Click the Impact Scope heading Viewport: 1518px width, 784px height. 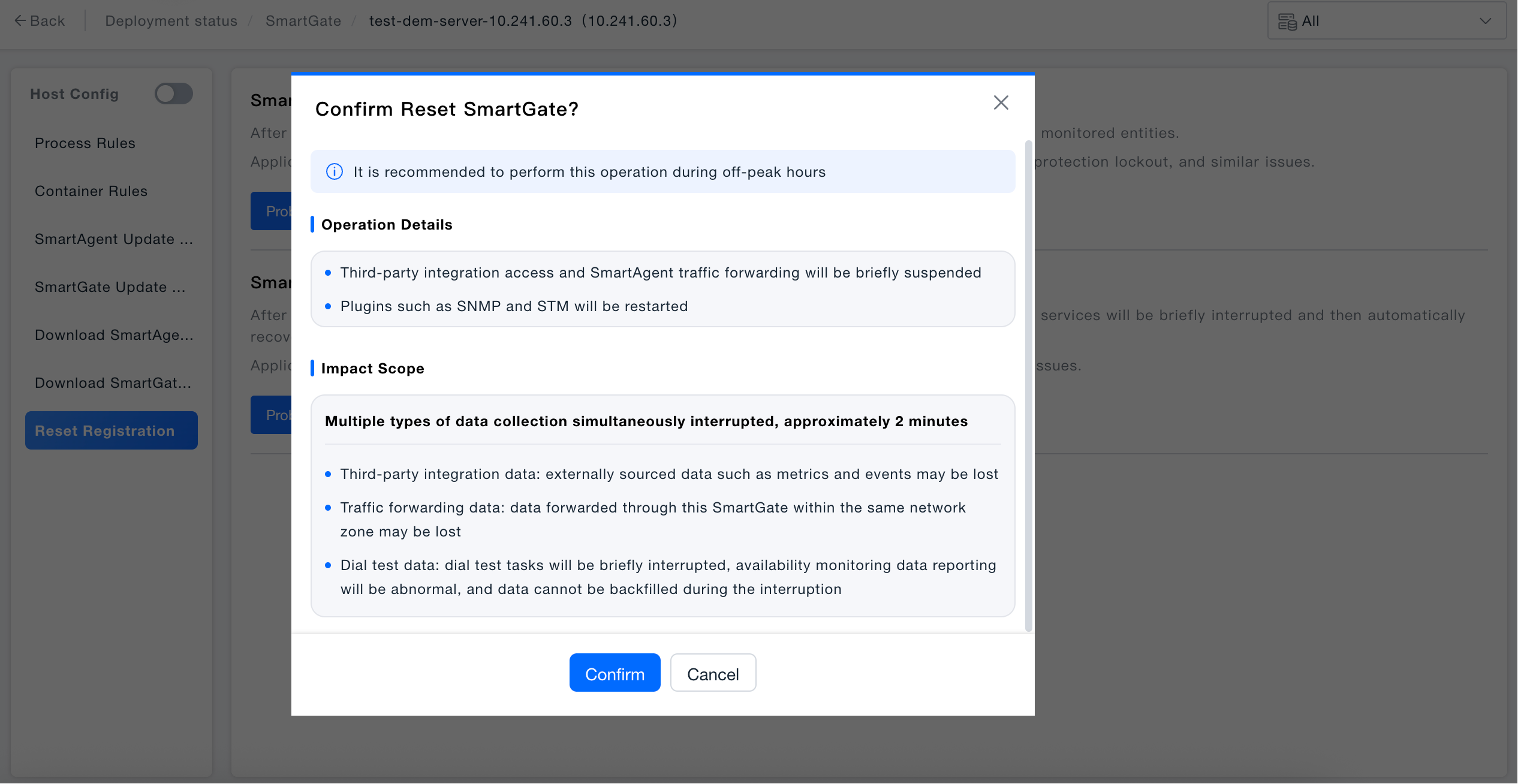(x=373, y=369)
